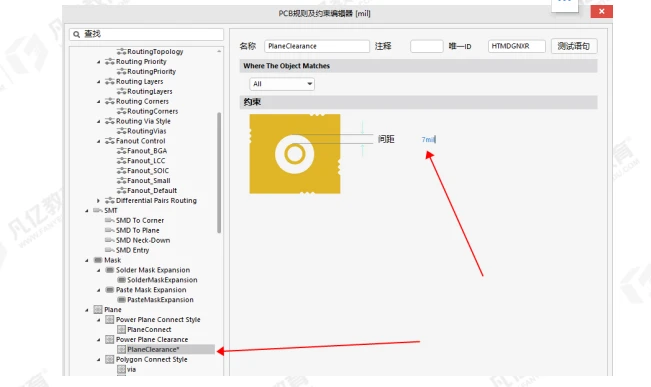
Task: Click the SMD To Corner icon
Action: (110, 220)
